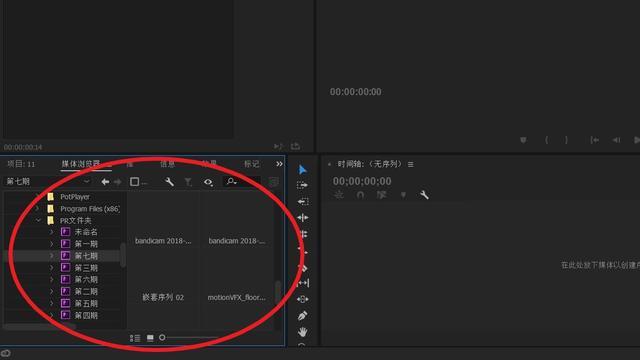
Task: Switch media browser to list view
Action: tap(135, 338)
